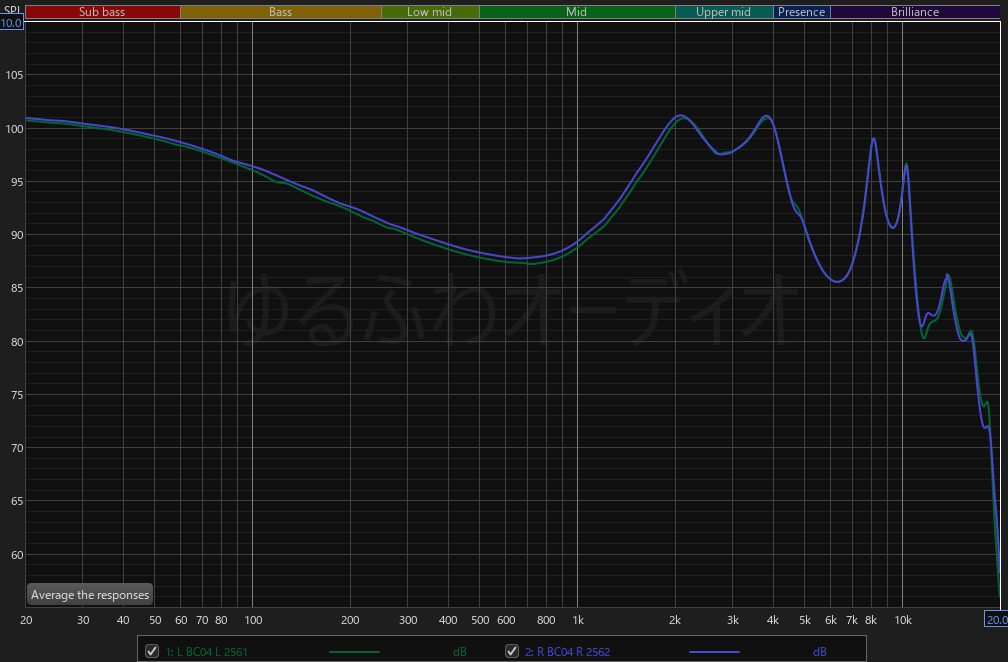Click the 100 SPL axis tick label
The height and width of the screenshot is (662, 1008).
14,129
